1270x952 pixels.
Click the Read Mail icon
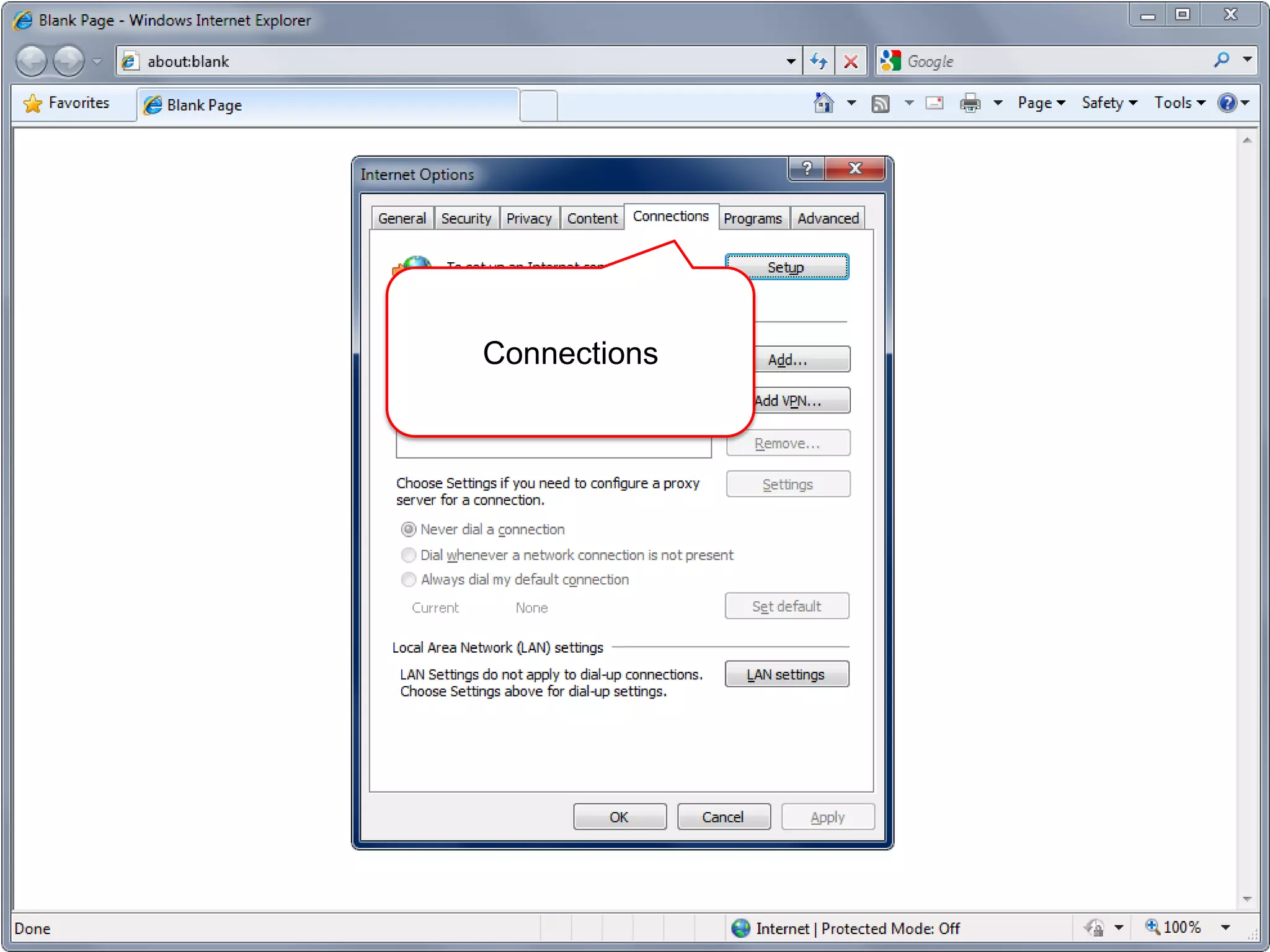pos(935,103)
